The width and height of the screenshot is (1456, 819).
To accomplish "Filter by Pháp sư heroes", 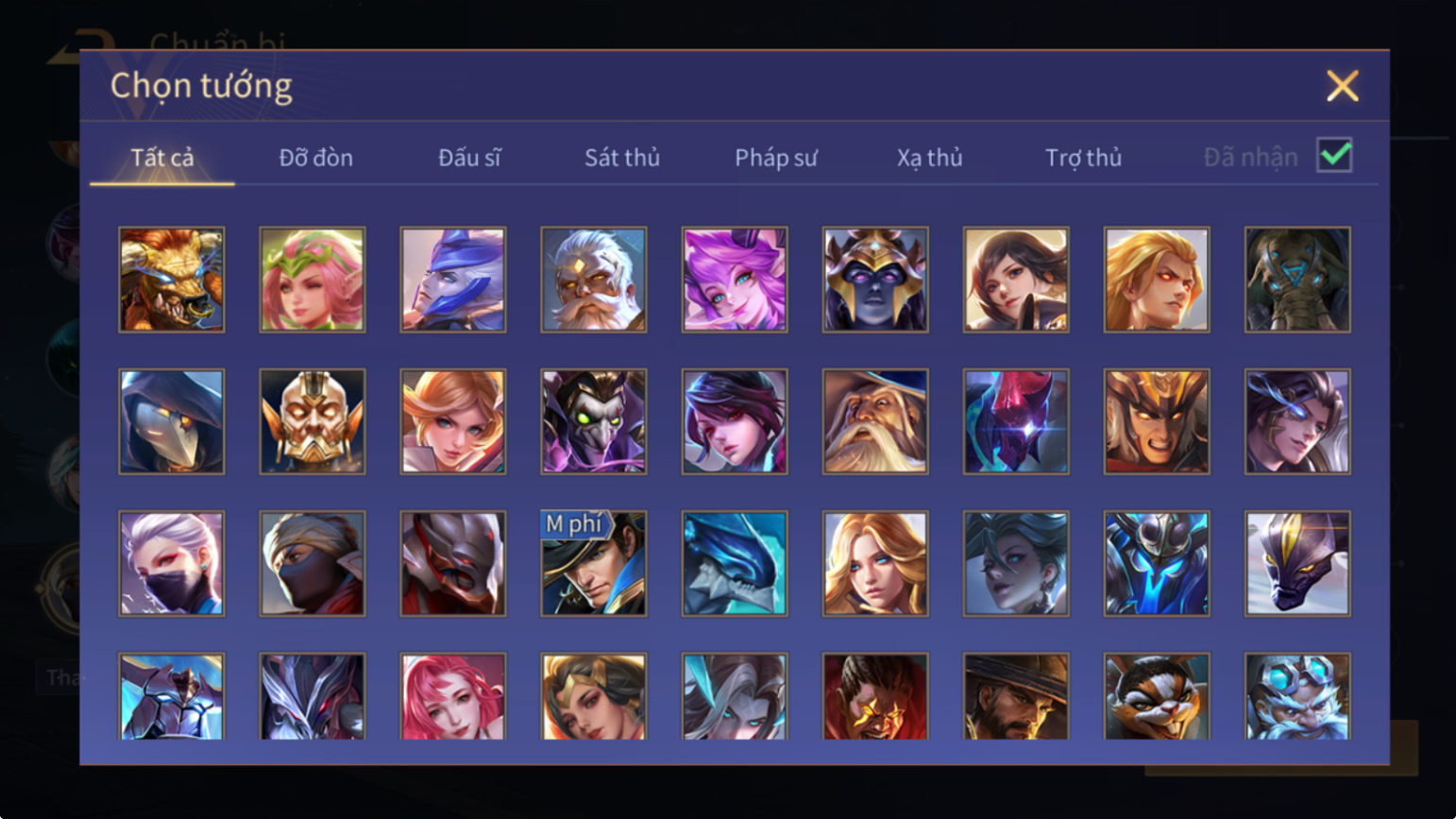I will pyautogui.click(x=776, y=158).
